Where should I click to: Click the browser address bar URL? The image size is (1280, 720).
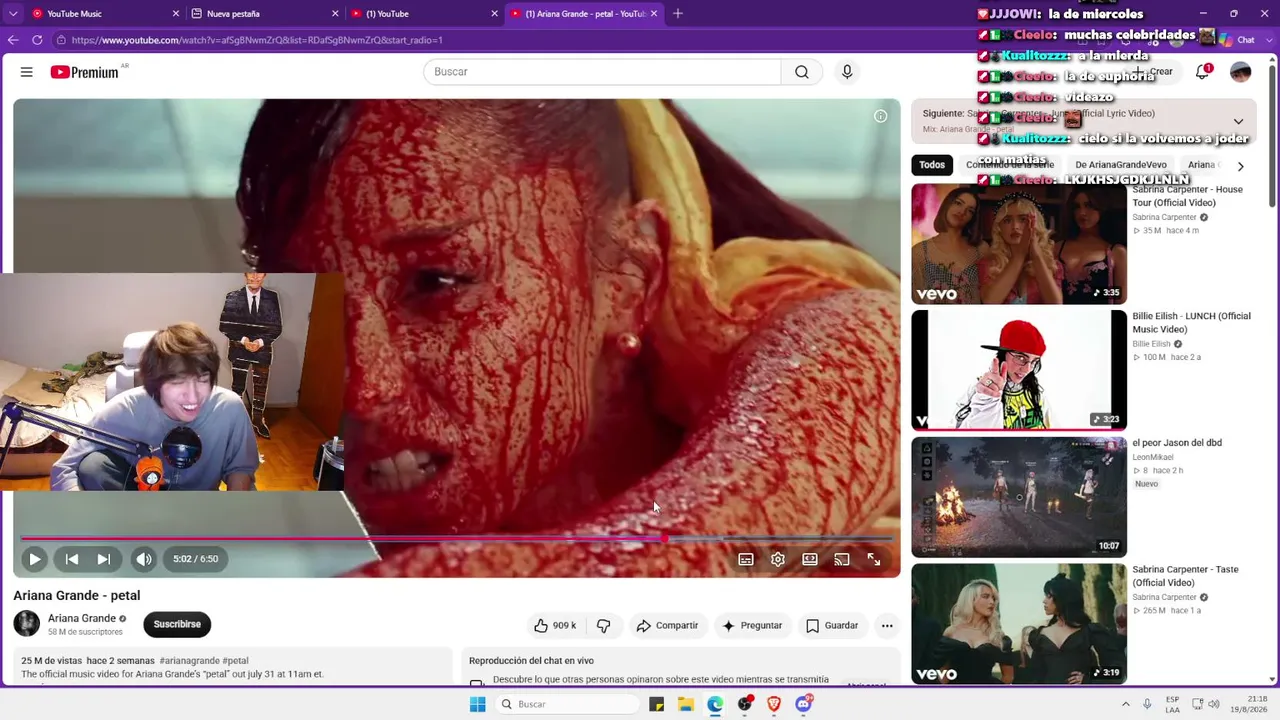point(257,40)
